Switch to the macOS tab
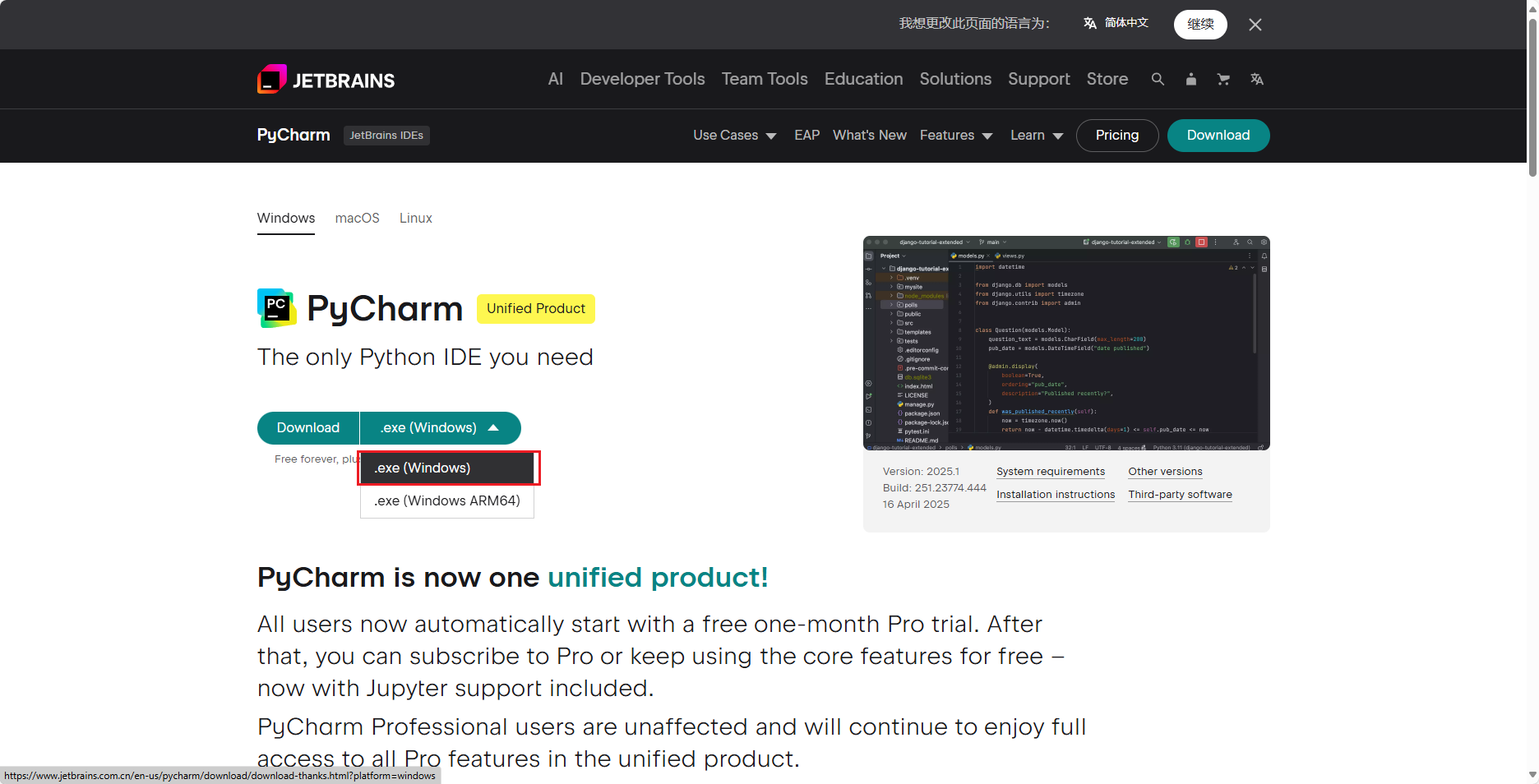This screenshot has height=784, width=1539. 358,219
